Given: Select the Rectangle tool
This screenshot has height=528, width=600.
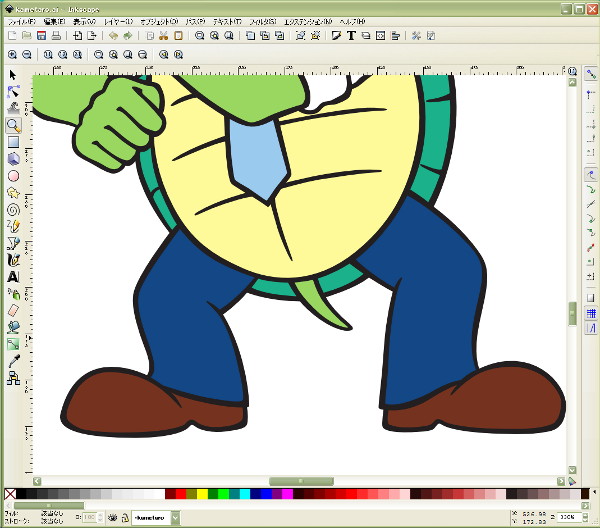Looking at the screenshot, I should tap(13, 142).
